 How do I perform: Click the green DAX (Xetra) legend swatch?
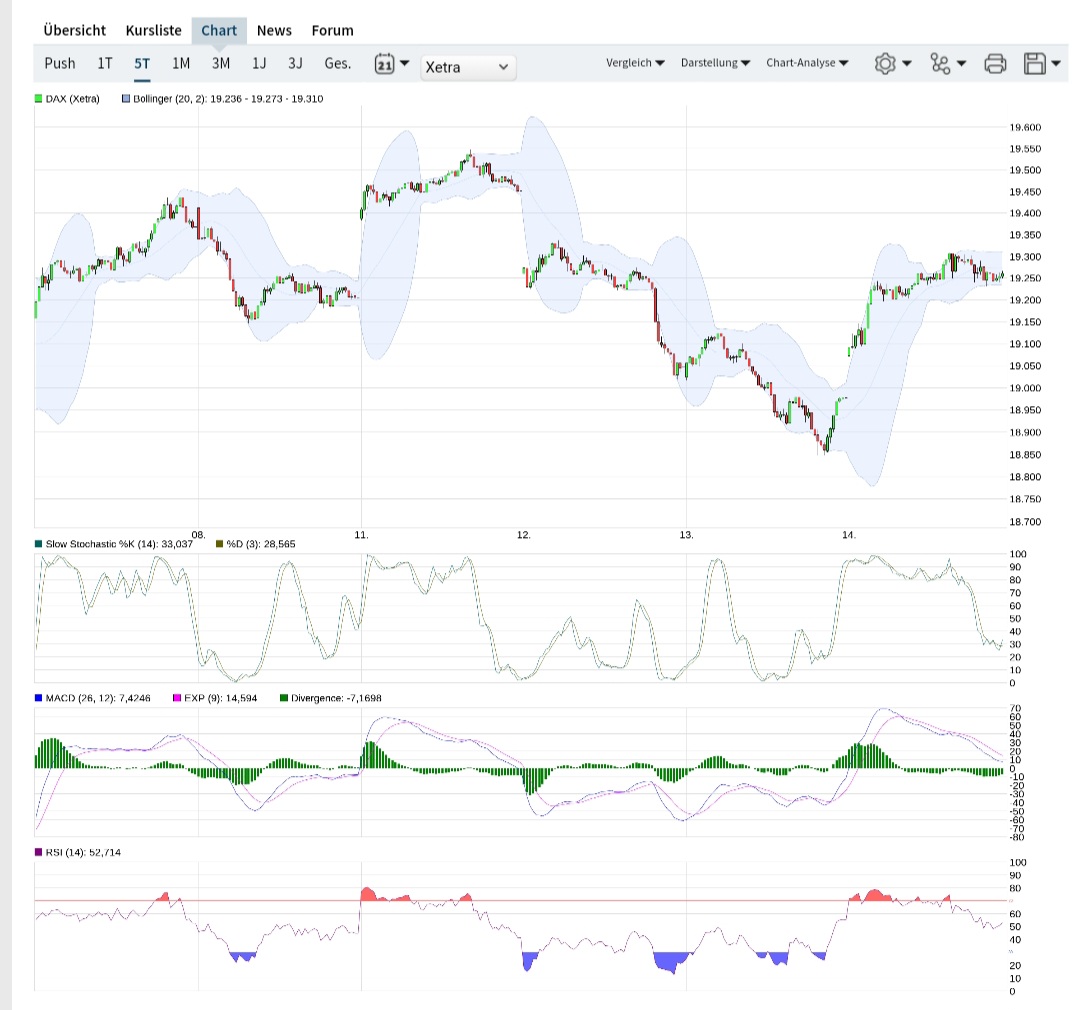(39, 99)
